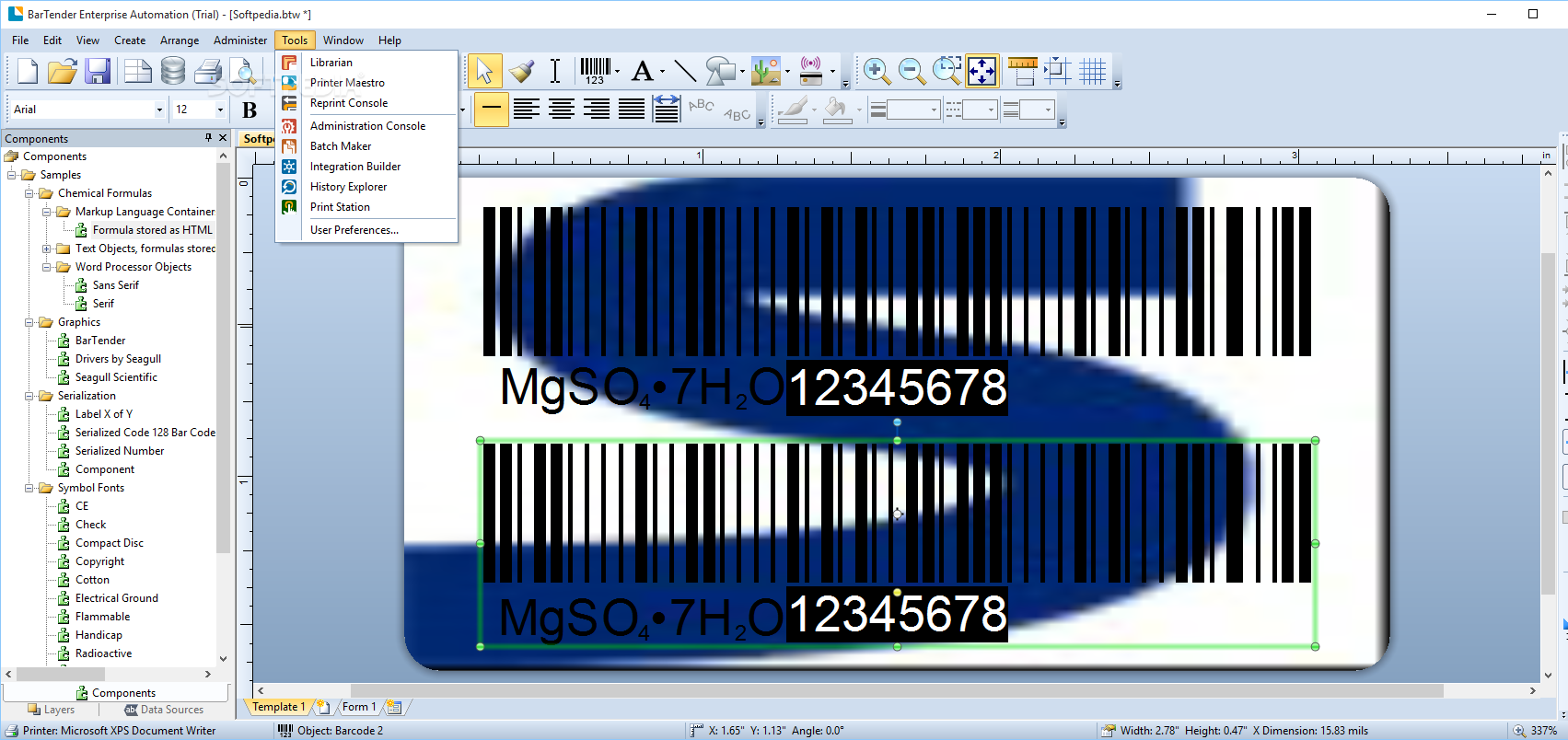The width and height of the screenshot is (1568, 740).
Task: Center align text
Action: (562, 110)
